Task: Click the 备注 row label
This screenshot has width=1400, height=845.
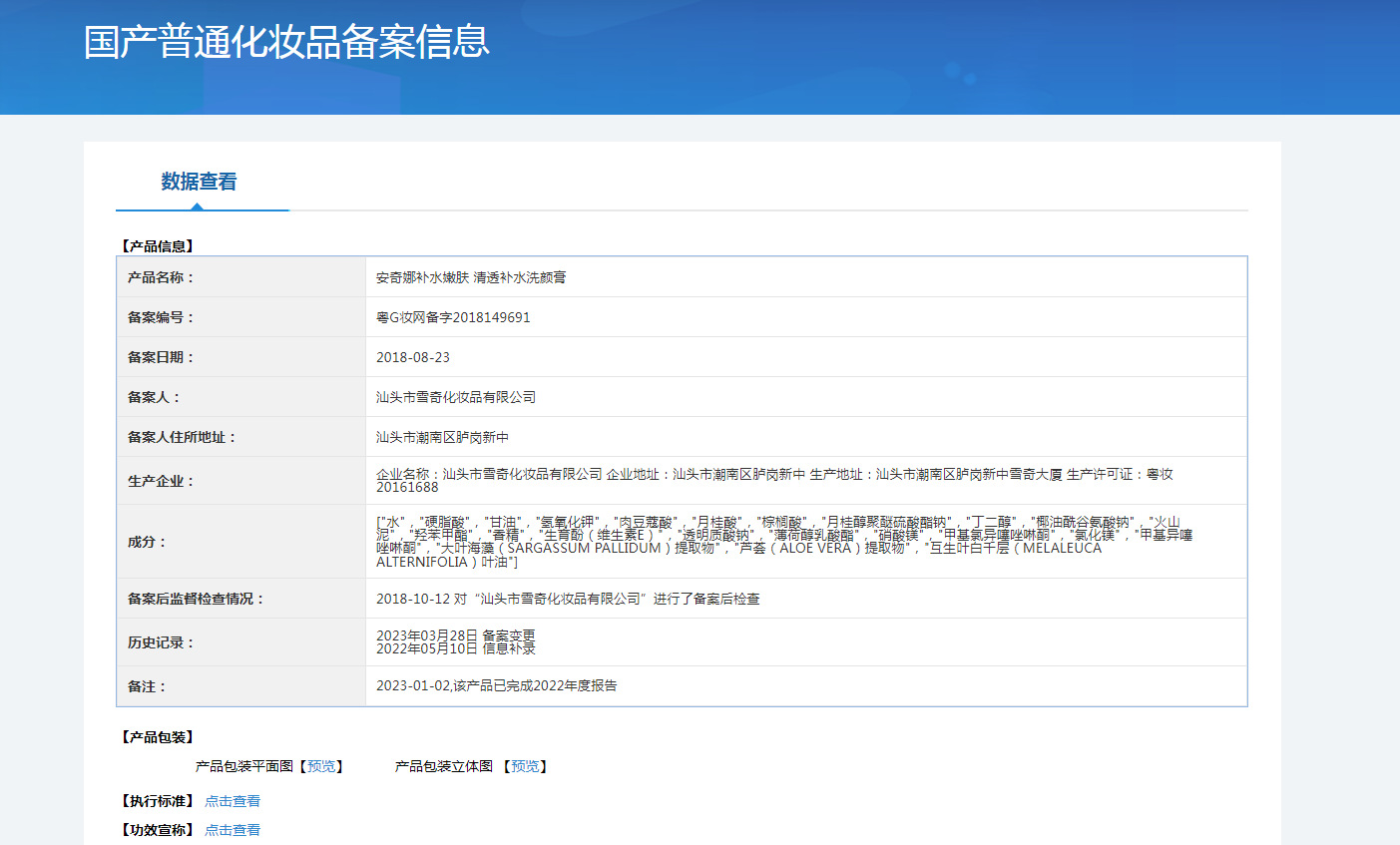Action: pyautogui.click(x=147, y=686)
